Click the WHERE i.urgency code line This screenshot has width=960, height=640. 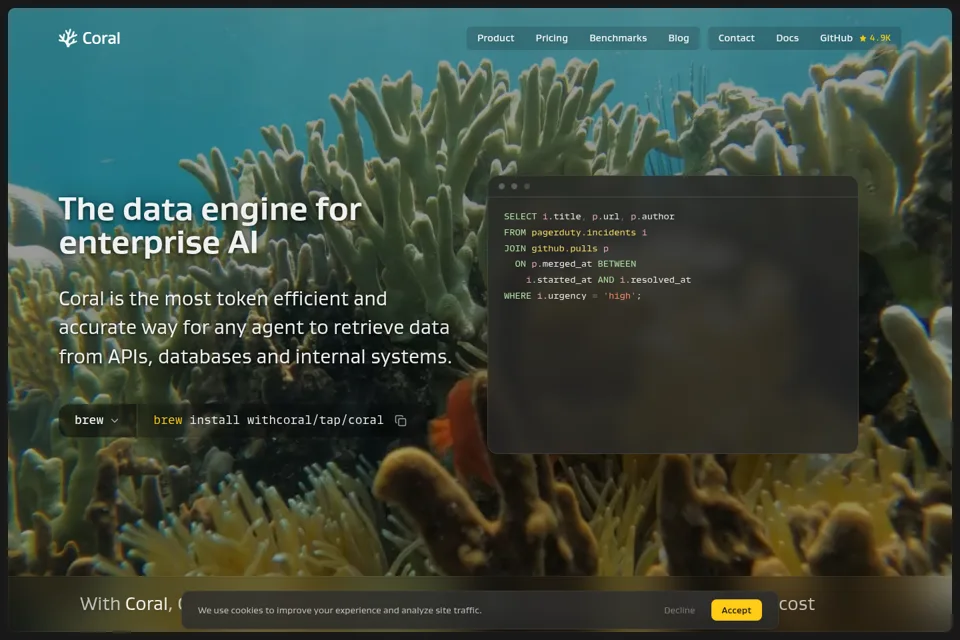(572, 296)
